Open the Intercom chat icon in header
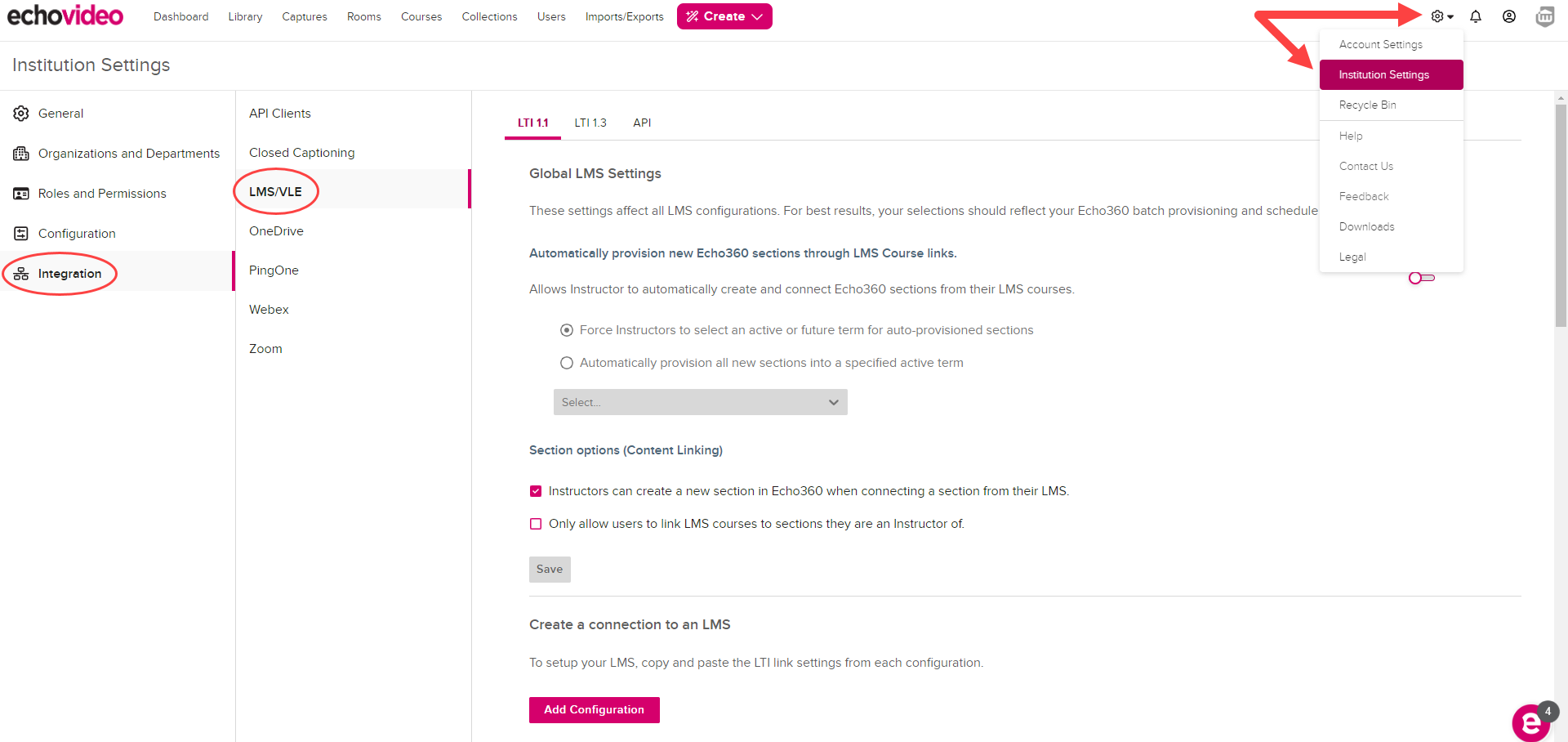 click(1545, 16)
